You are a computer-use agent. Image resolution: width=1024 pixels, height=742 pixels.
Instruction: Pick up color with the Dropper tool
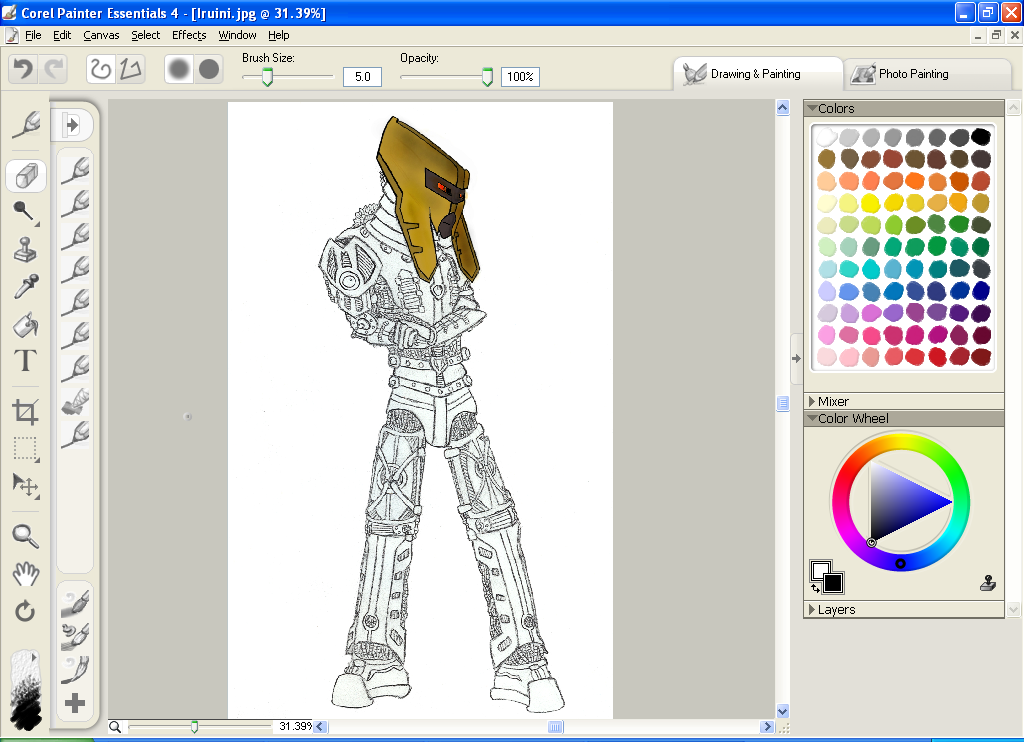(25, 288)
